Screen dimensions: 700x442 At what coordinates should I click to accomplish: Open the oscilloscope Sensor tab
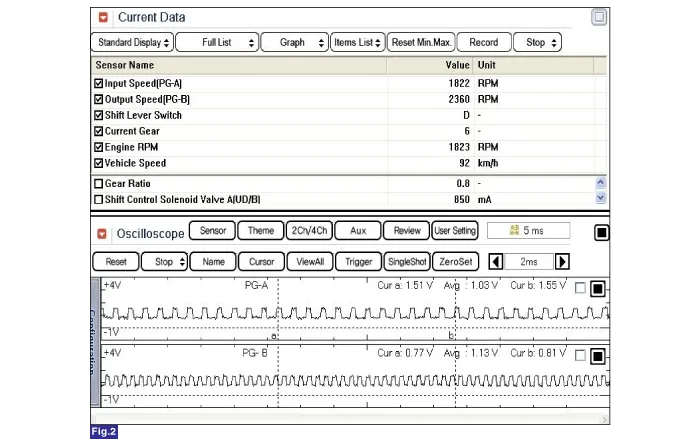pyautogui.click(x=212, y=231)
